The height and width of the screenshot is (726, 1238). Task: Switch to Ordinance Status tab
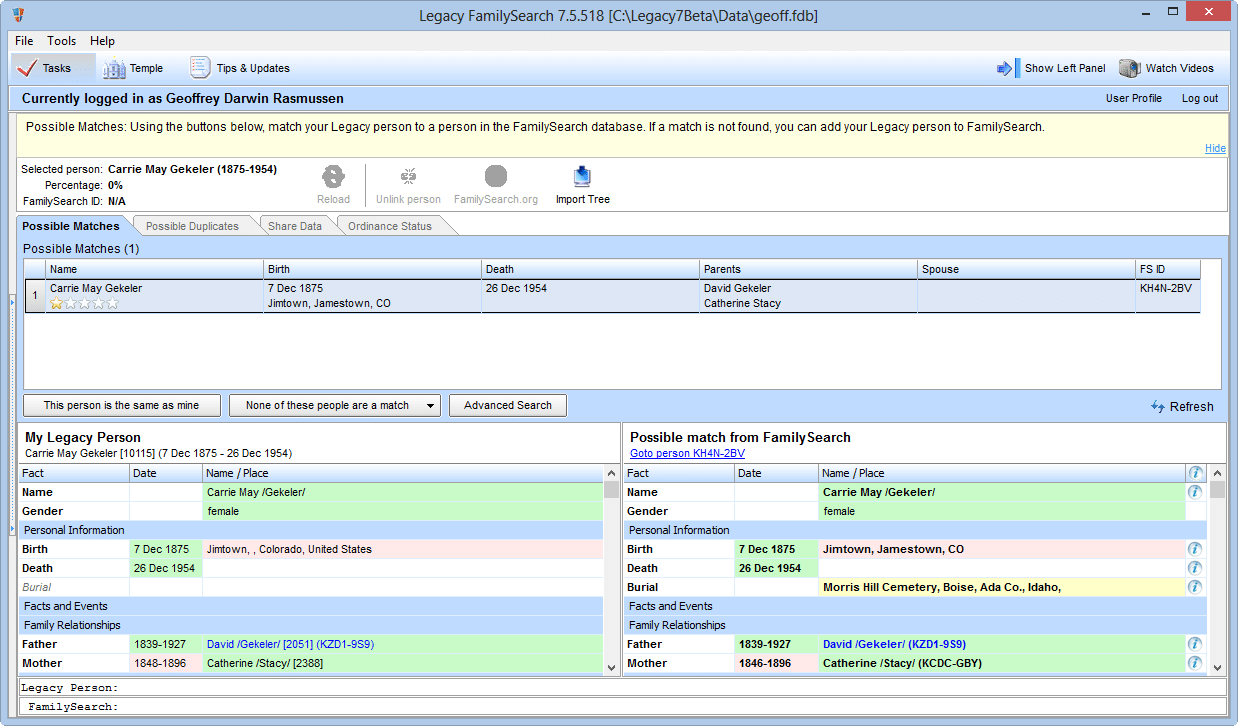pyautogui.click(x=390, y=226)
